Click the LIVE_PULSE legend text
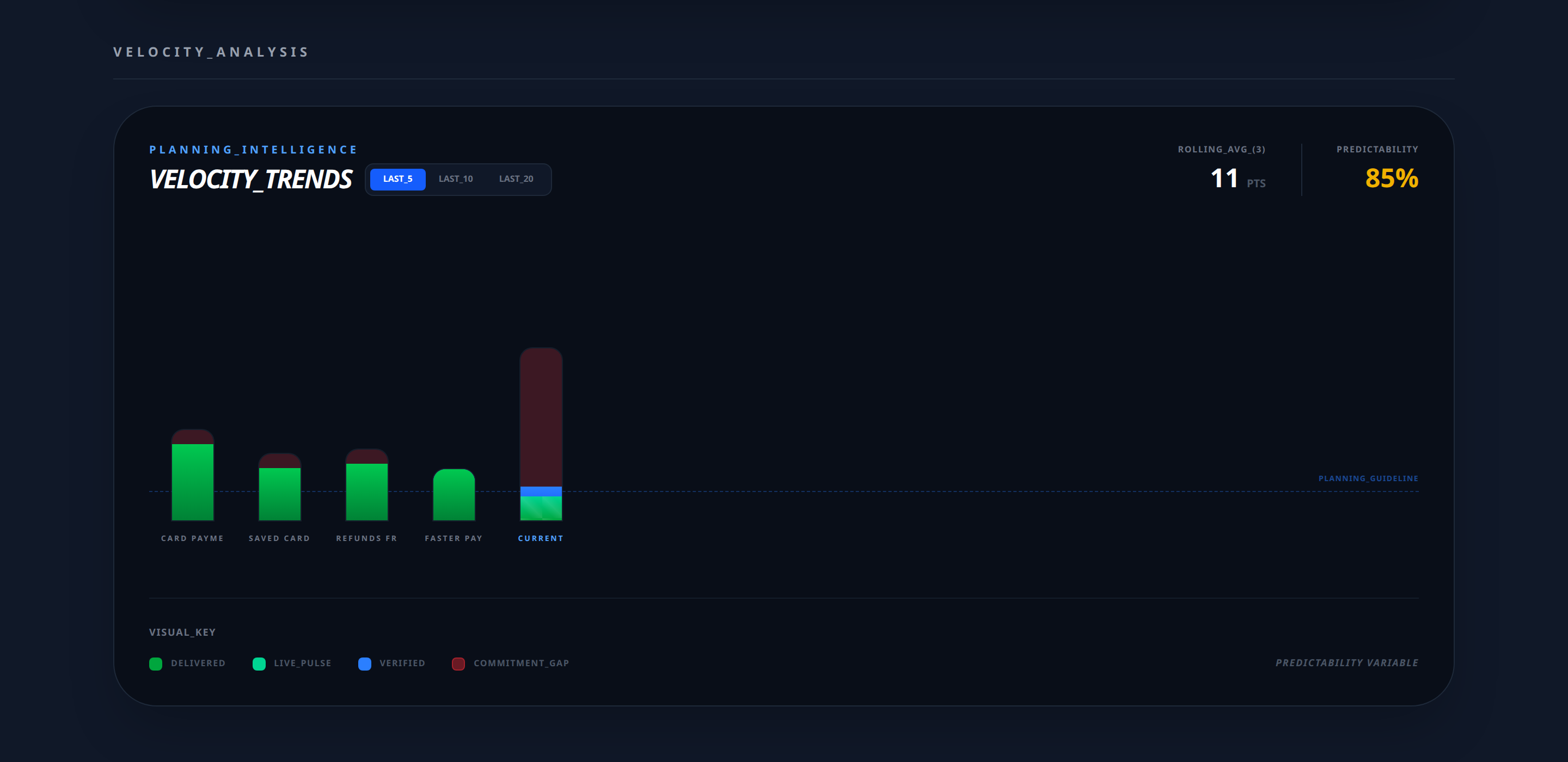This screenshot has height=762, width=1568. (303, 663)
